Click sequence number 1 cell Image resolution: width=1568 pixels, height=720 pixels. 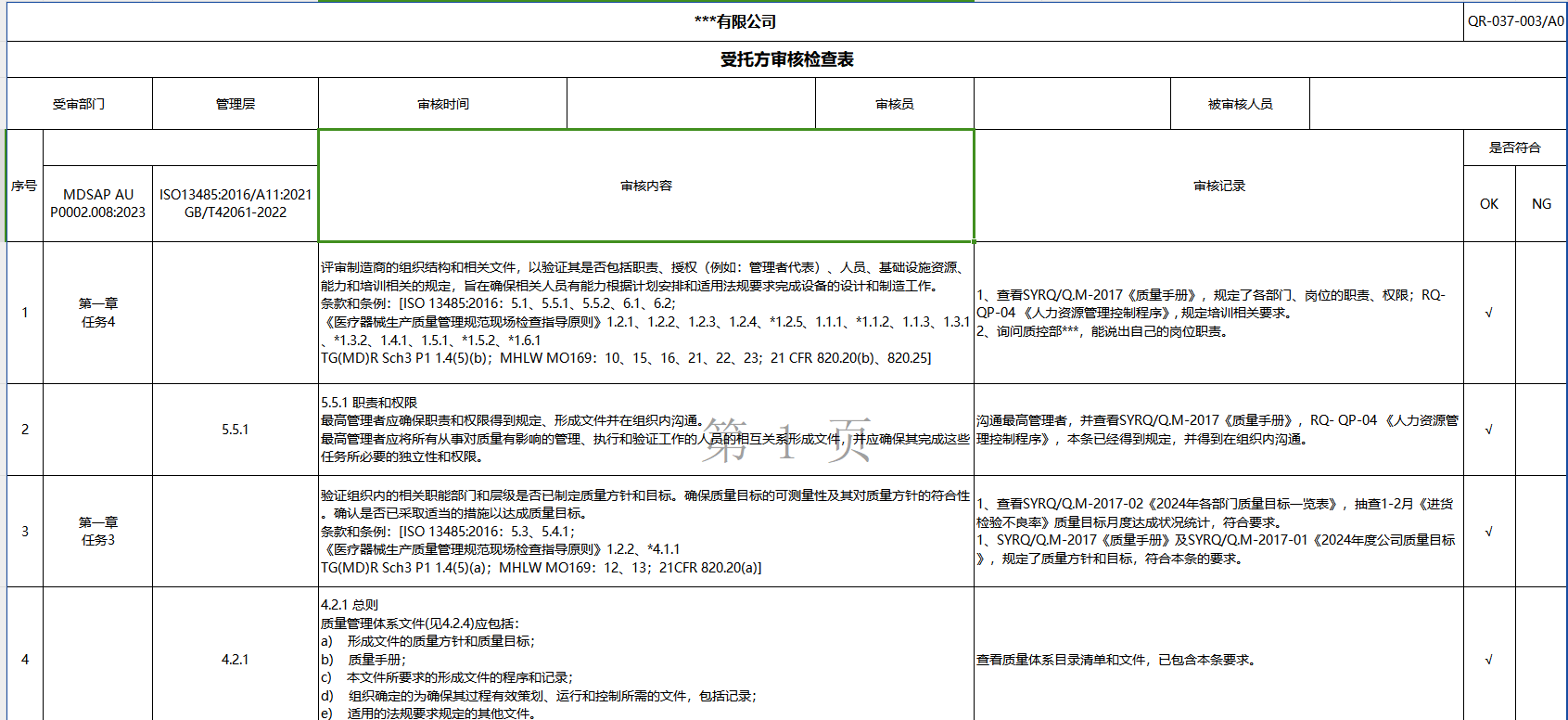pos(25,313)
